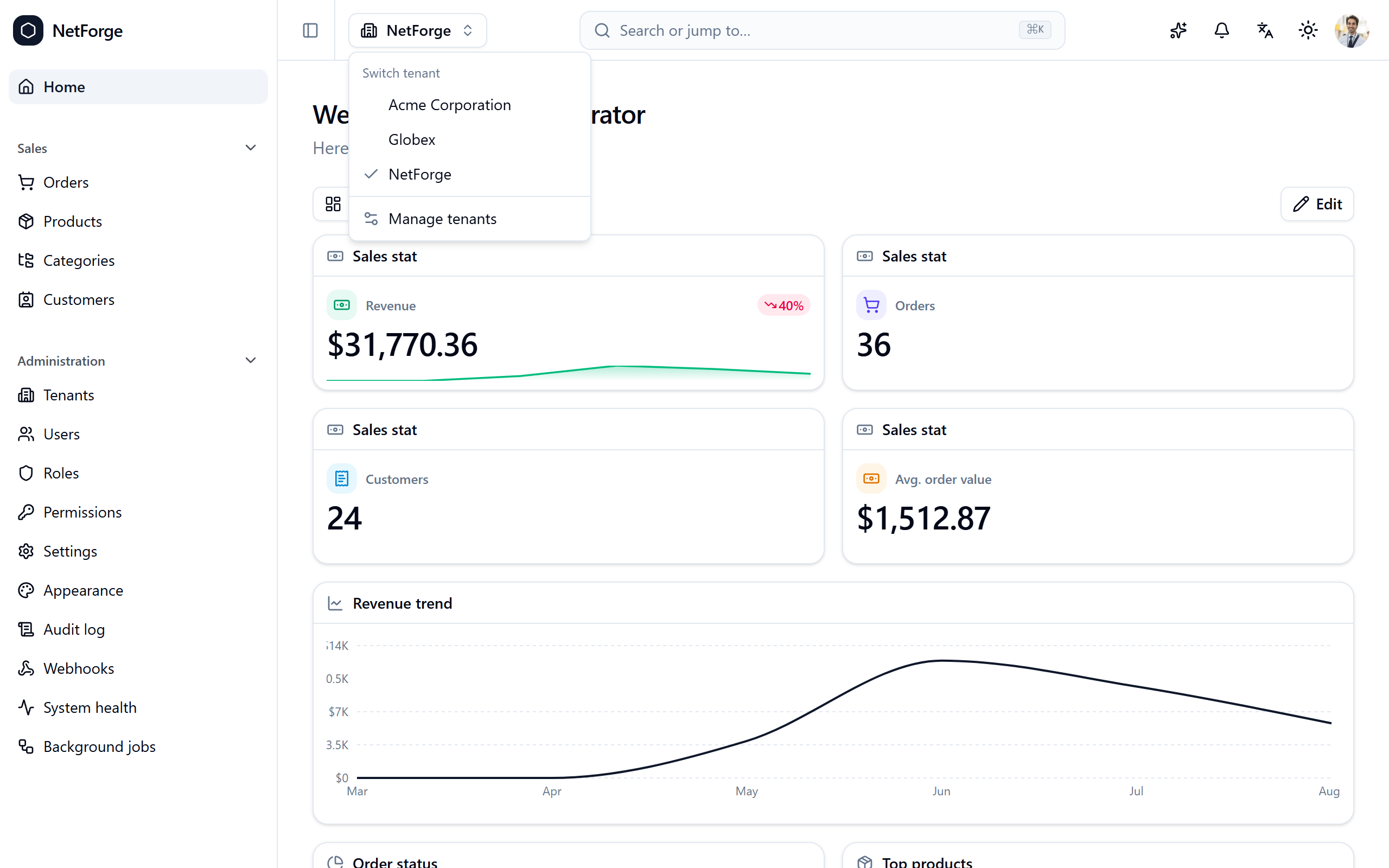
Task: Click the Administration section header label
Action: [x=61, y=361]
